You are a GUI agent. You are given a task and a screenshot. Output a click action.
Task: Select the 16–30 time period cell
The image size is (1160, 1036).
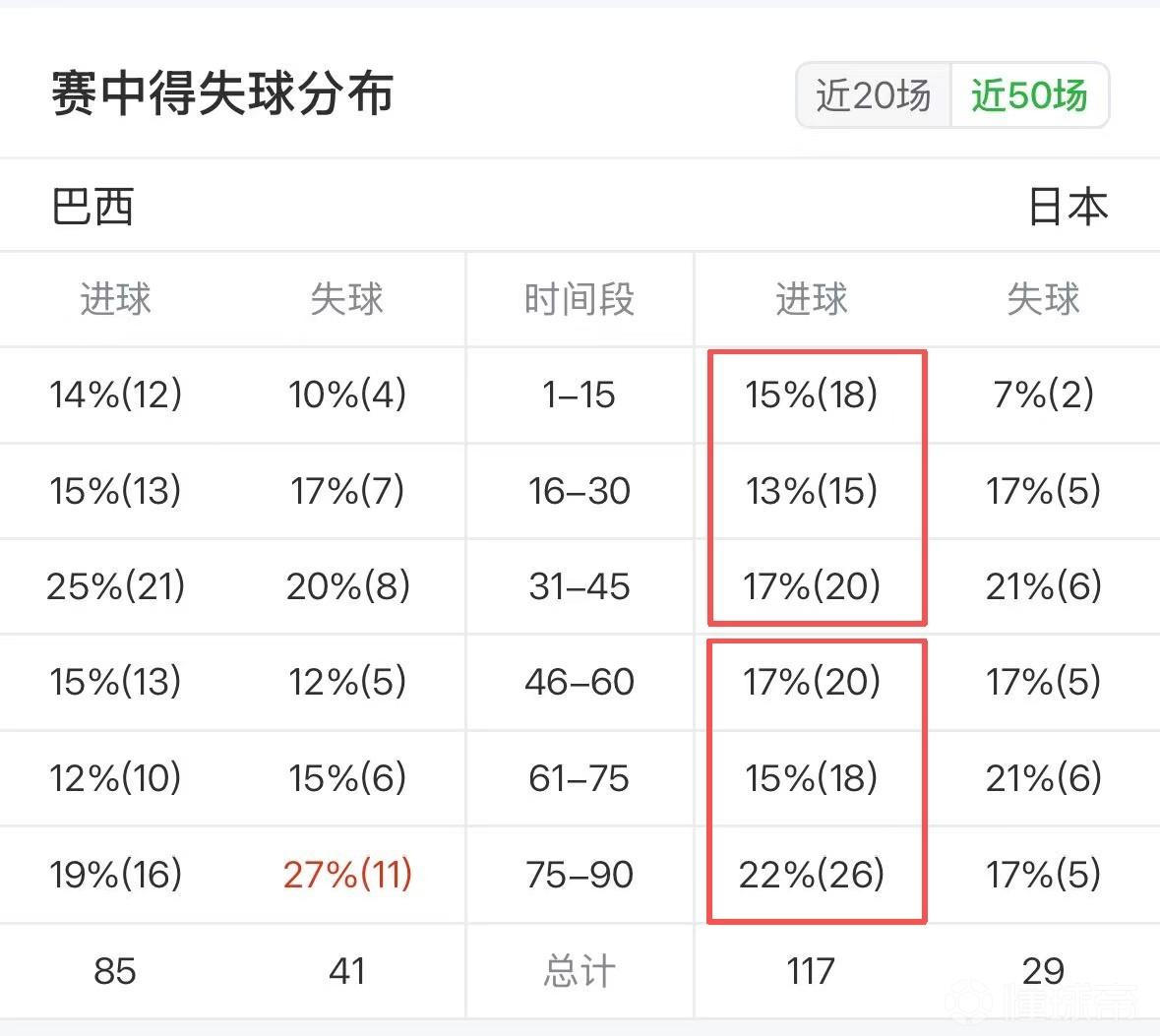coord(580,491)
